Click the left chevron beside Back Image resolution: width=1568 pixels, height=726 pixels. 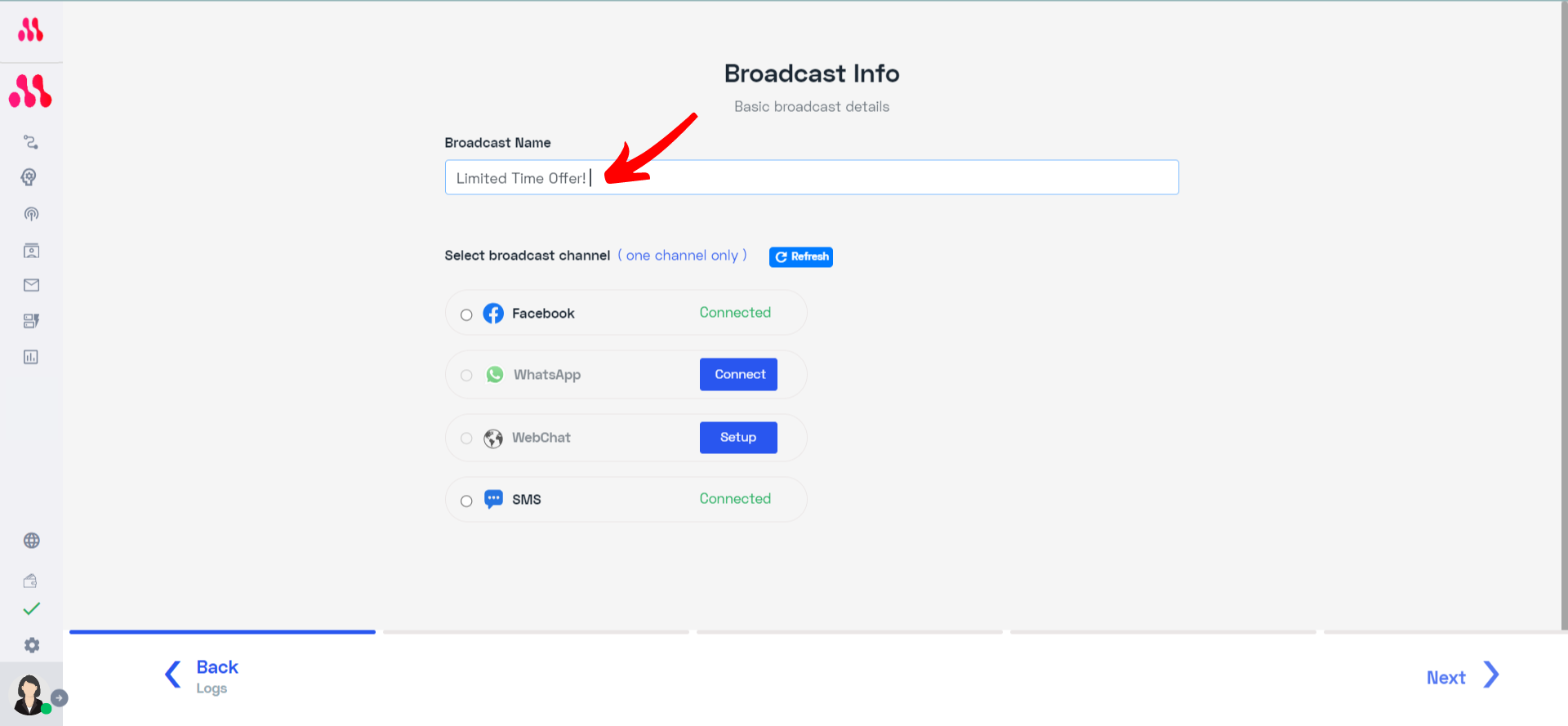pyautogui.click(x=172, y=675)
